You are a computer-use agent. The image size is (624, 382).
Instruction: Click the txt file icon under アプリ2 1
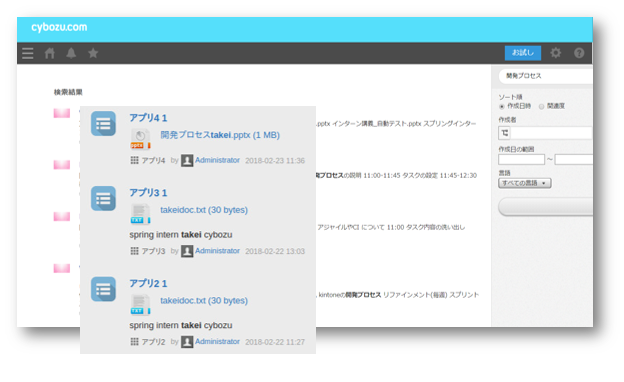[x=140, y=304]
